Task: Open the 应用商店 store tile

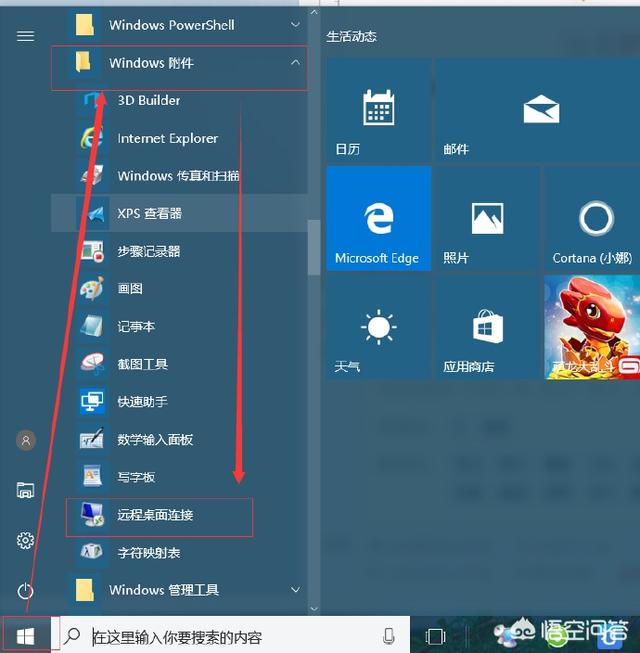Action: coord(488,327)
